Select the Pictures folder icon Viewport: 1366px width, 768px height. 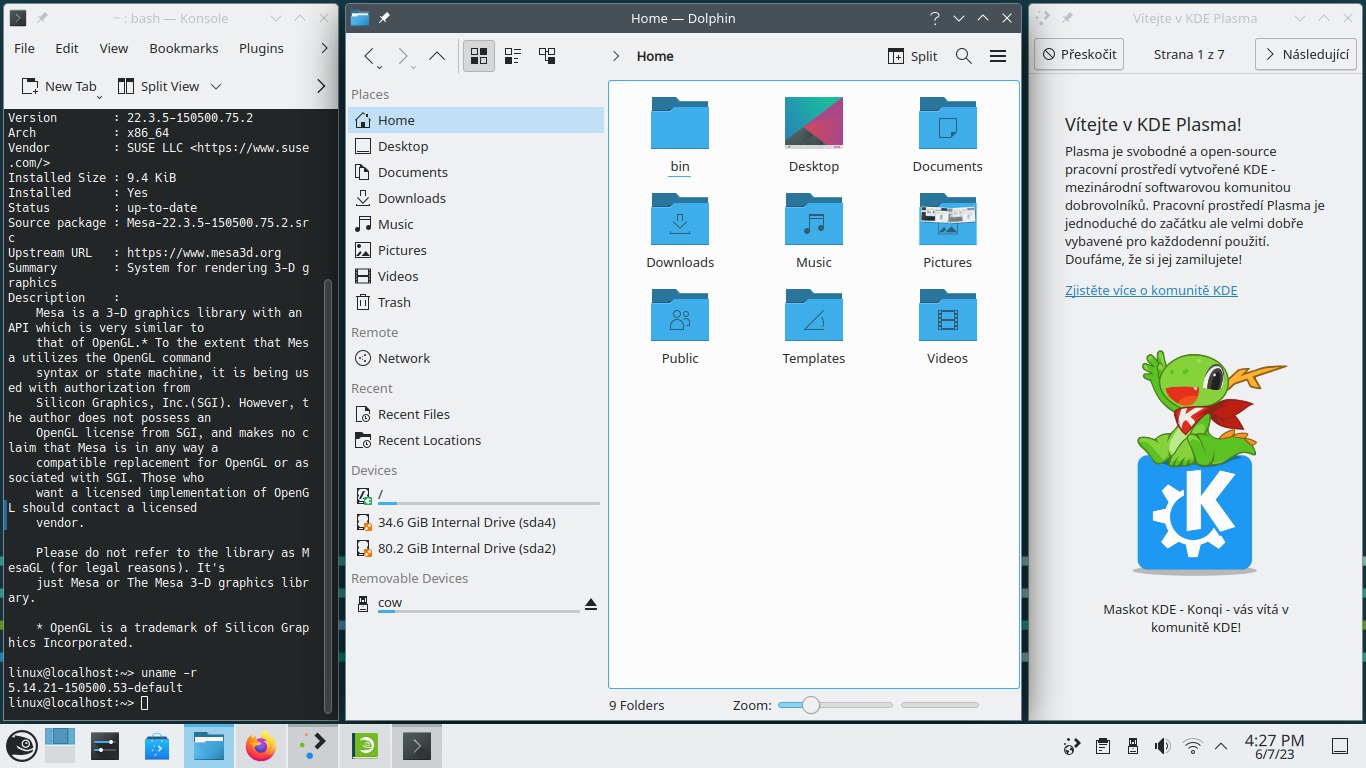[948, 219]
